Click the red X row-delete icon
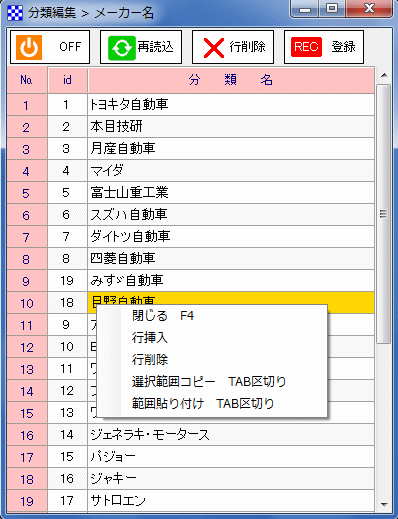 click(x=214, y=48)
